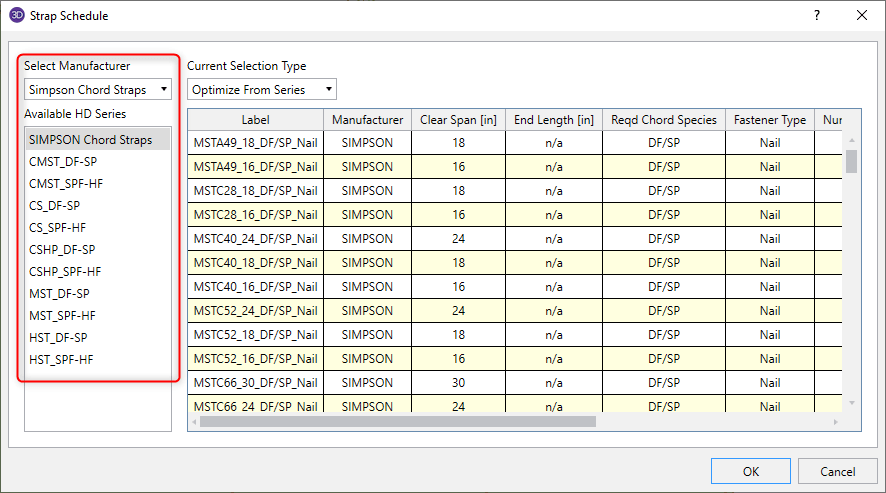This screenshot has width=886, height=493.
Task: Choose CMST_DF-SP from HD series list
Action: pos(63,162)
